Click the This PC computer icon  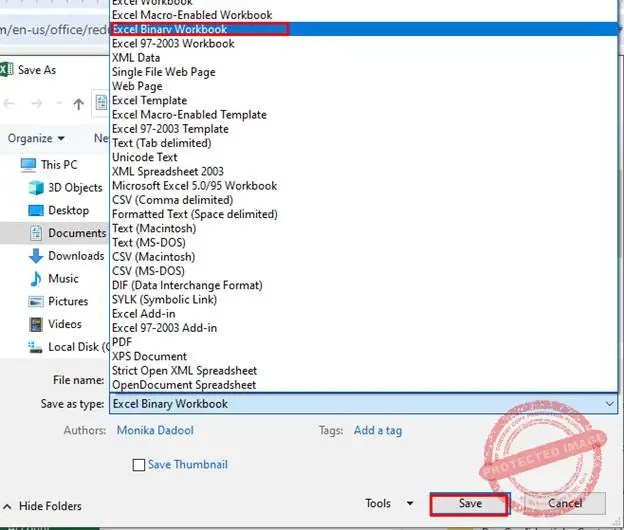(28, 165)
